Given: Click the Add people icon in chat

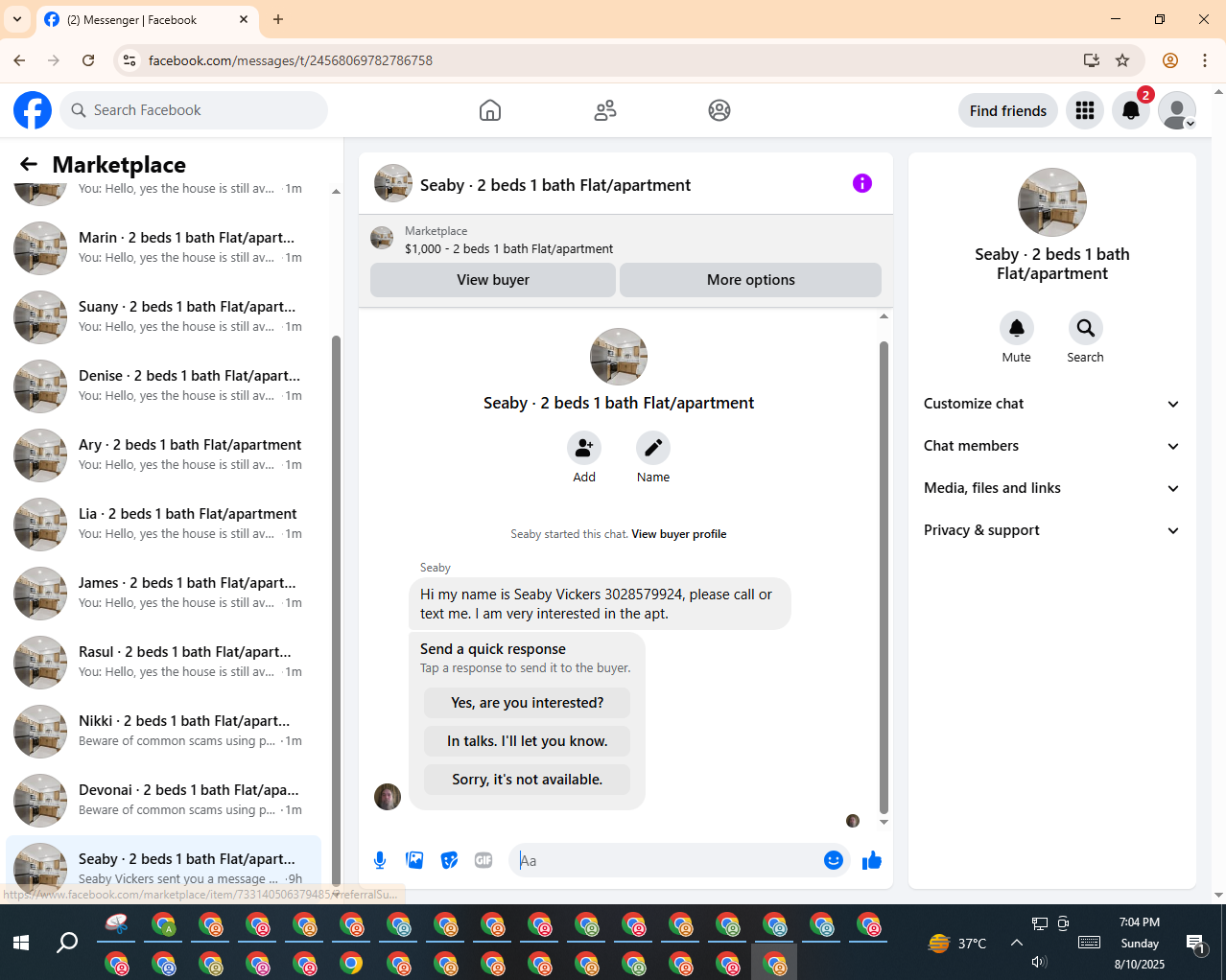Looking at the screenshot, I should click(x=584, y=448).
